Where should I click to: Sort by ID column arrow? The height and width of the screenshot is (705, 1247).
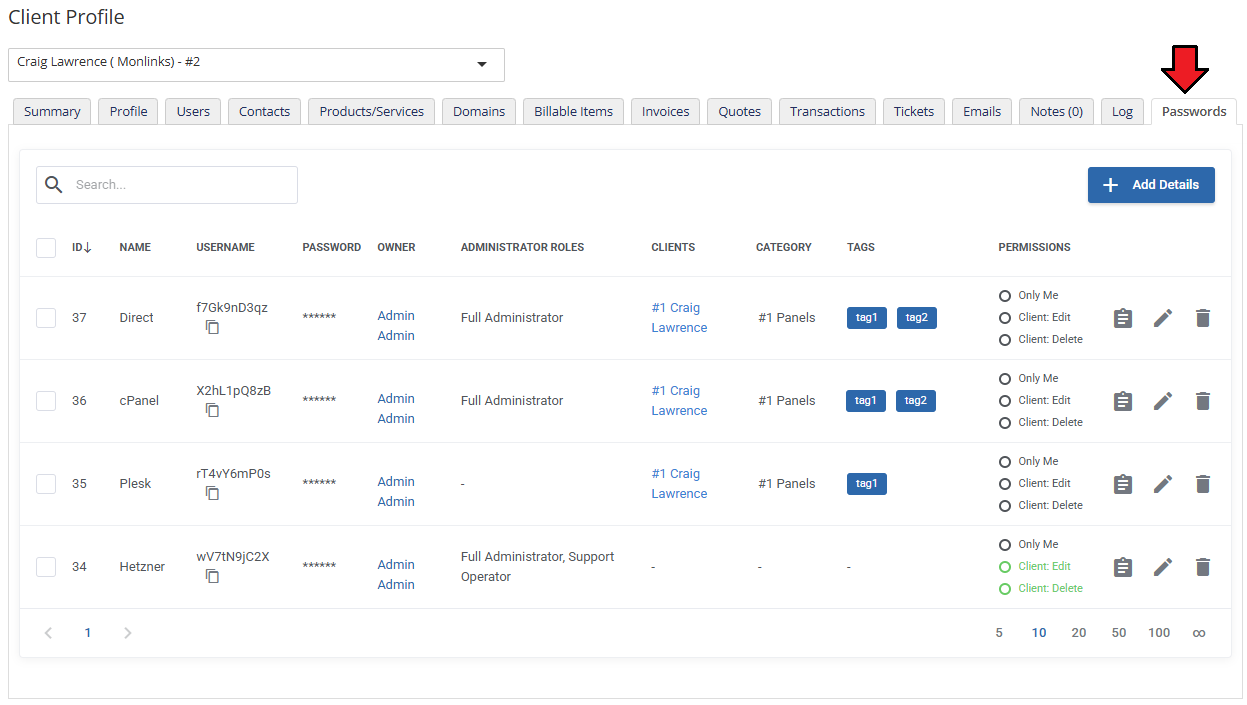coord(87,248)
